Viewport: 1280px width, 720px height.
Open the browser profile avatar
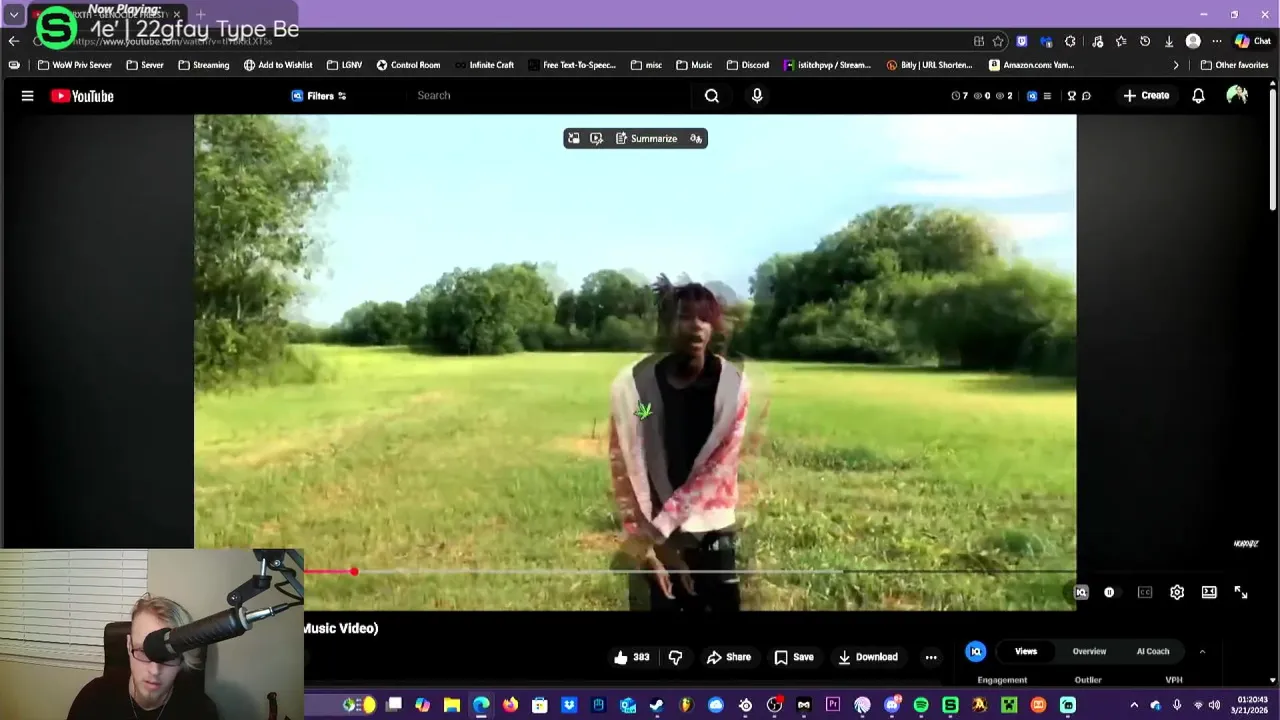coord(1193,41)
